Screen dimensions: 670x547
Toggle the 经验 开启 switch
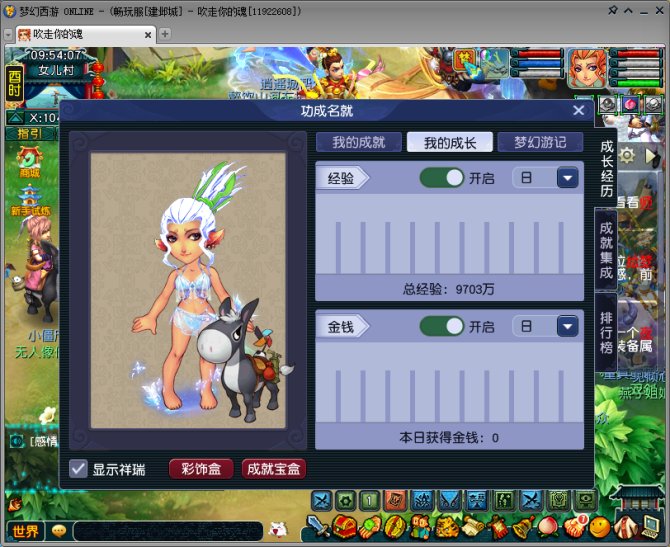point(442,177)
